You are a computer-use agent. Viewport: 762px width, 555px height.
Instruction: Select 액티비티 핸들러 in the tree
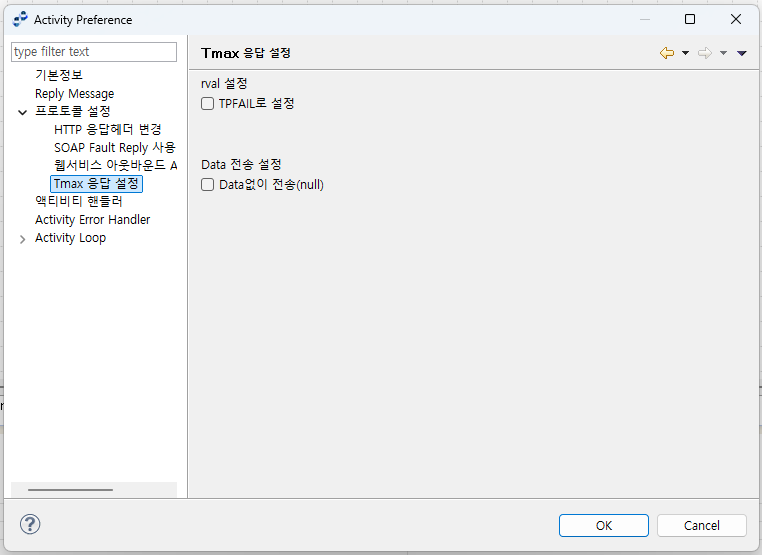click(x=79, y=201)
